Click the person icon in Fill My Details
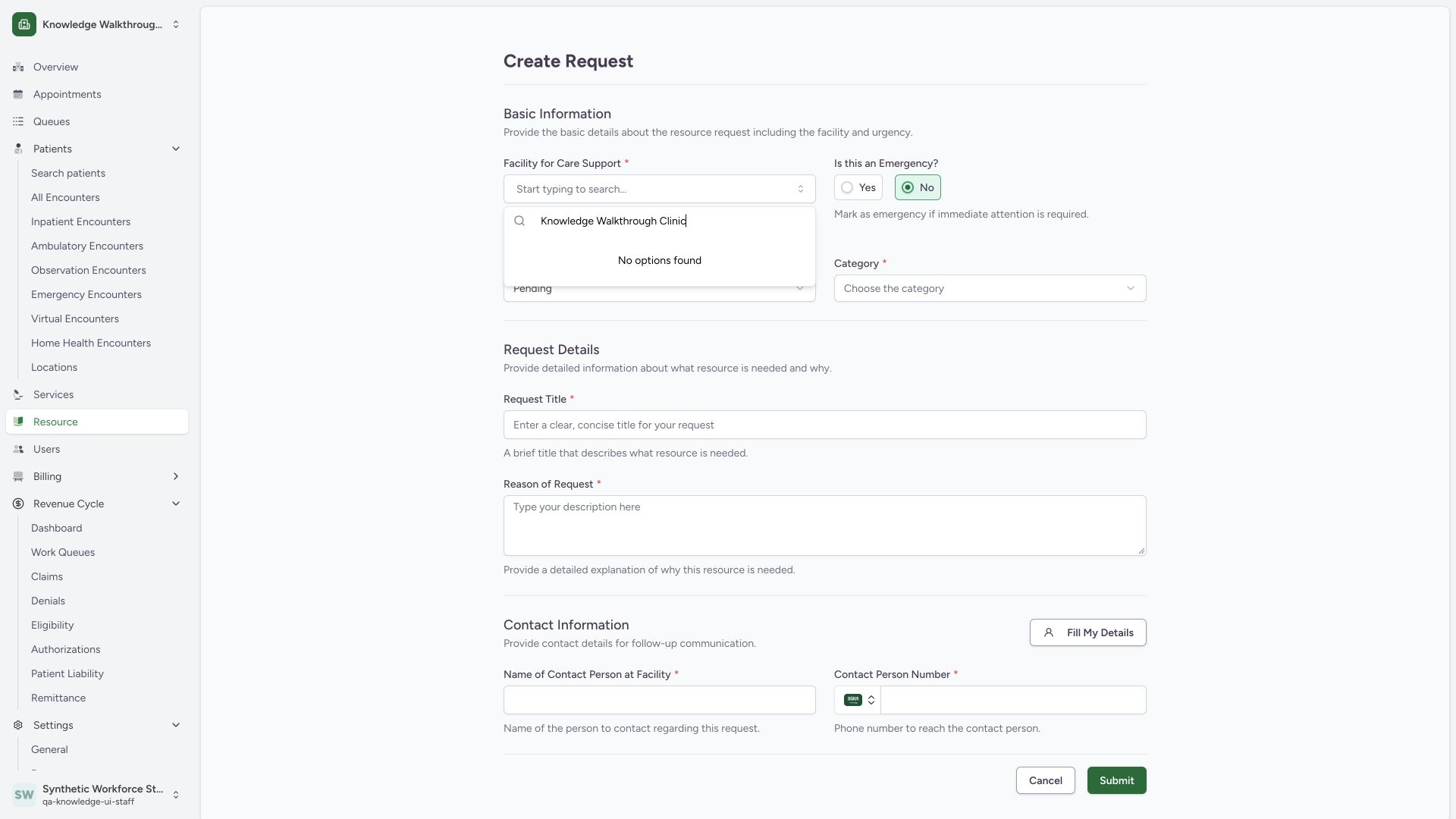Image resolution: width=1456 pixels, height=819 pixels. [1049, 632]
